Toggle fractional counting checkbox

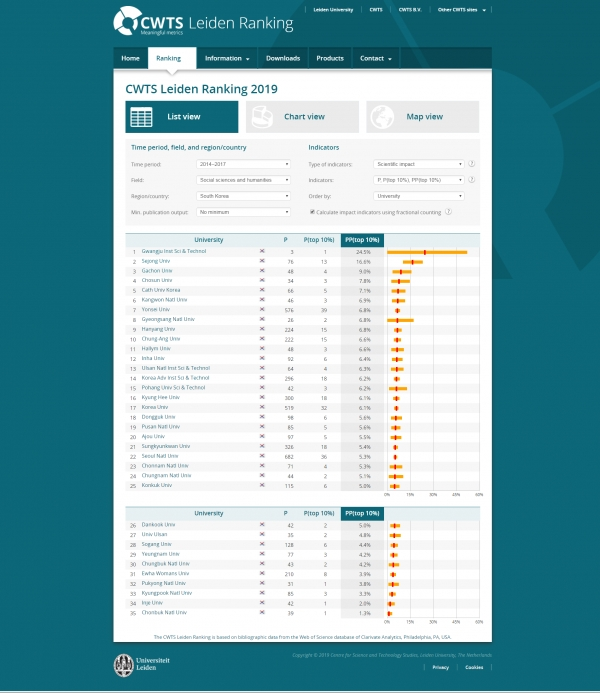(312, 212)
